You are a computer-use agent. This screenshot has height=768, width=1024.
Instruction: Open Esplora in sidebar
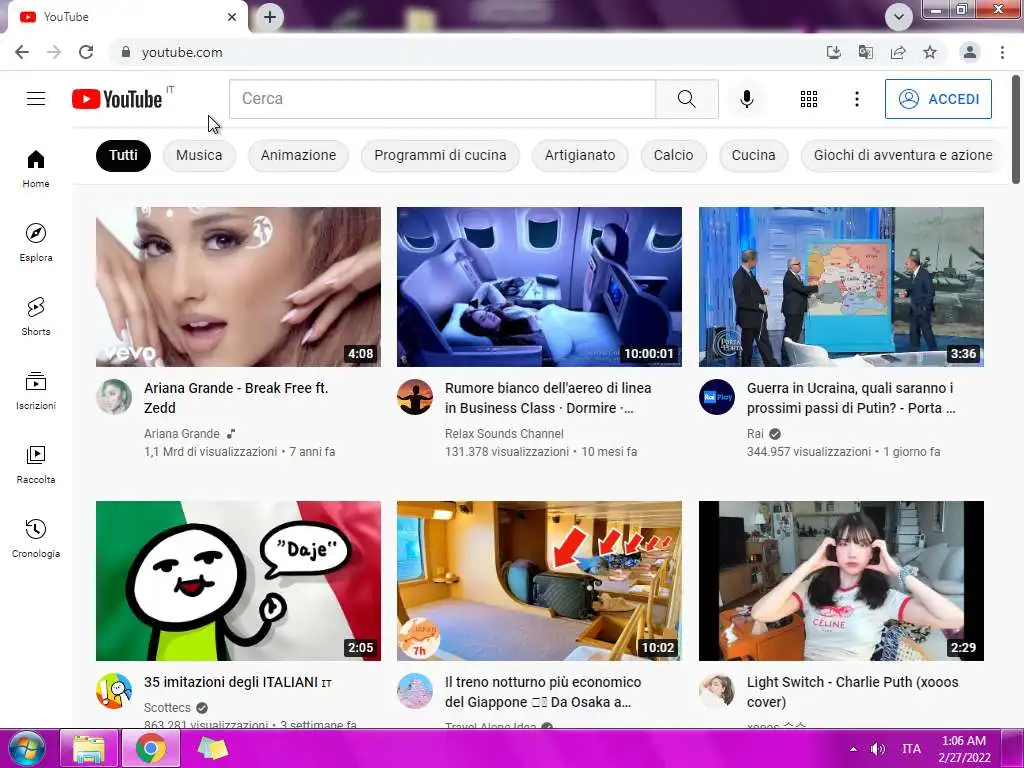[x=36, y=242]
